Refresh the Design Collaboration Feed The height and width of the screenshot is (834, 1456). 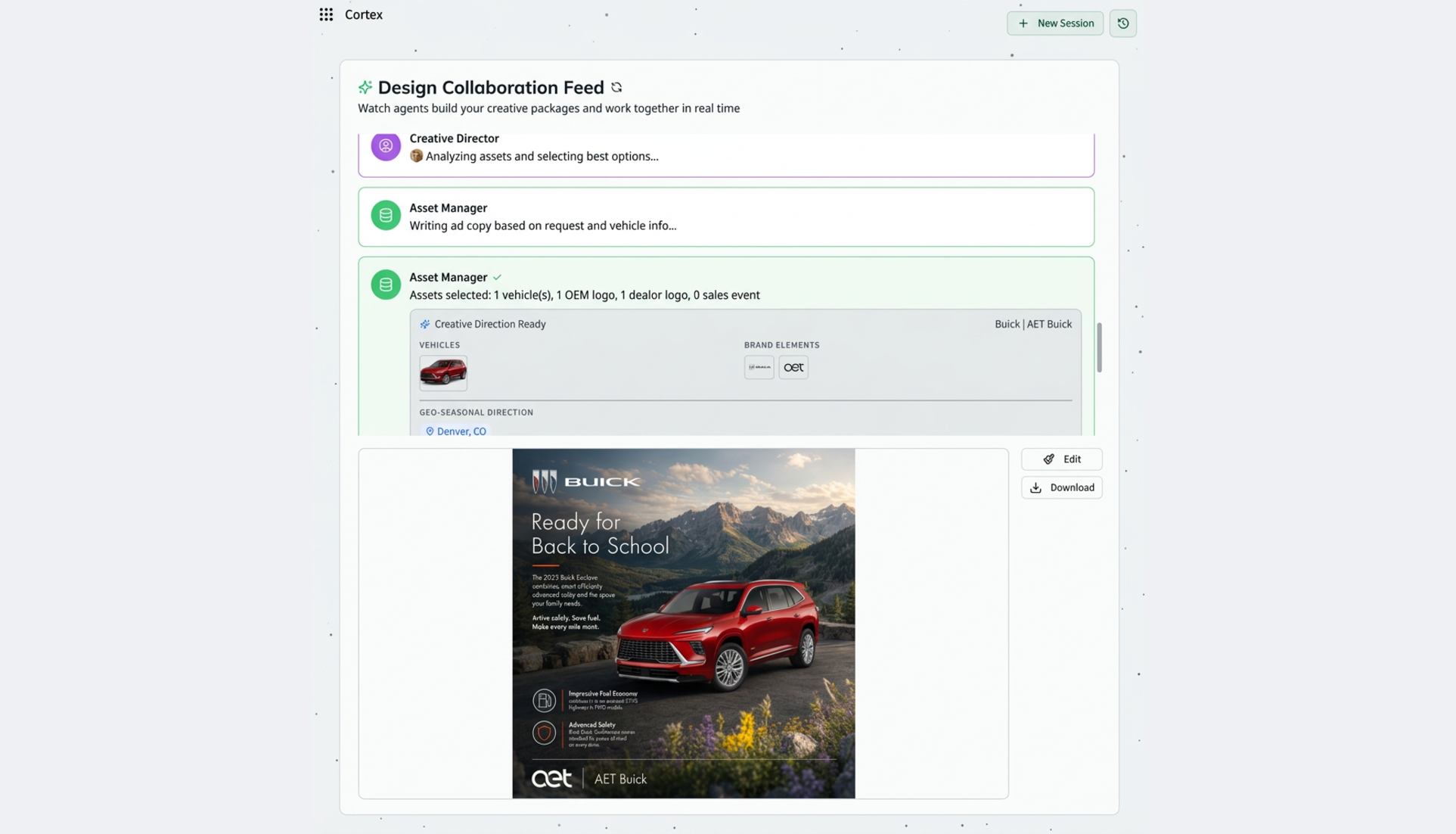pyautogui.click(x=616, y=88)
